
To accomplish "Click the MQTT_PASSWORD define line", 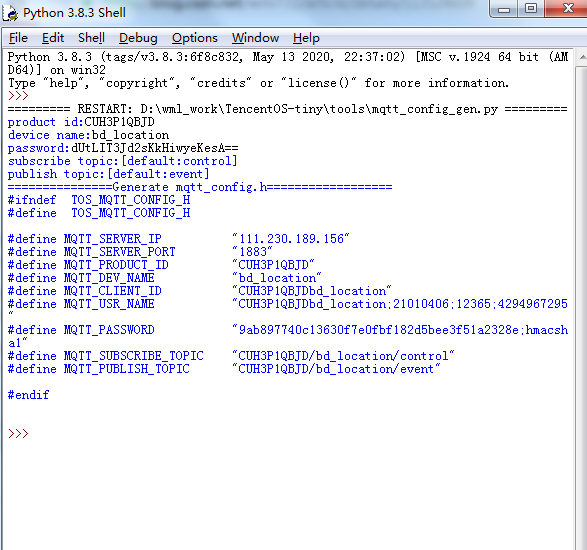I will click(x=288, y=336).
